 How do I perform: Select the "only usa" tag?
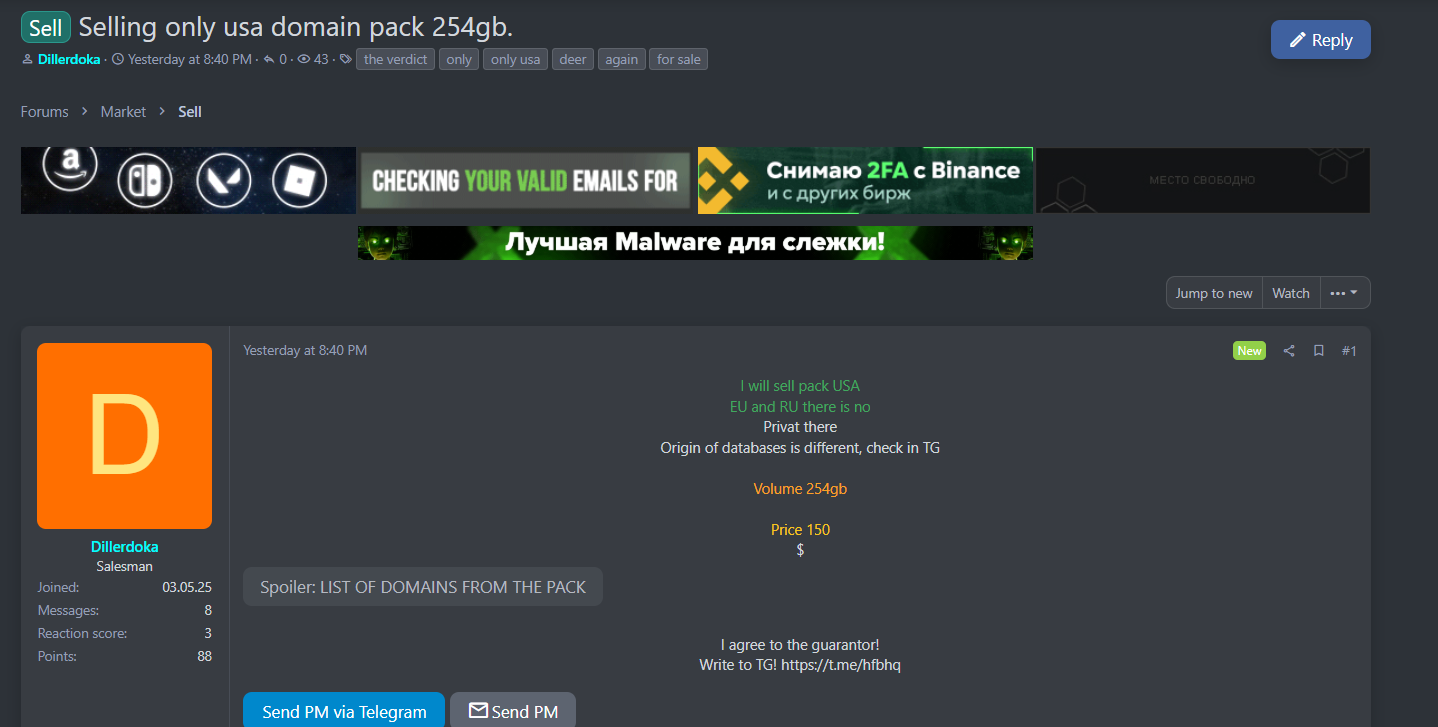(x=515, y=59)
